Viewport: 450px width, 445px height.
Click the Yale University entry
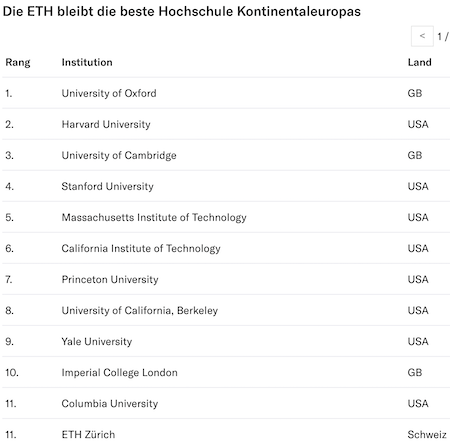[x=97, y=341]
